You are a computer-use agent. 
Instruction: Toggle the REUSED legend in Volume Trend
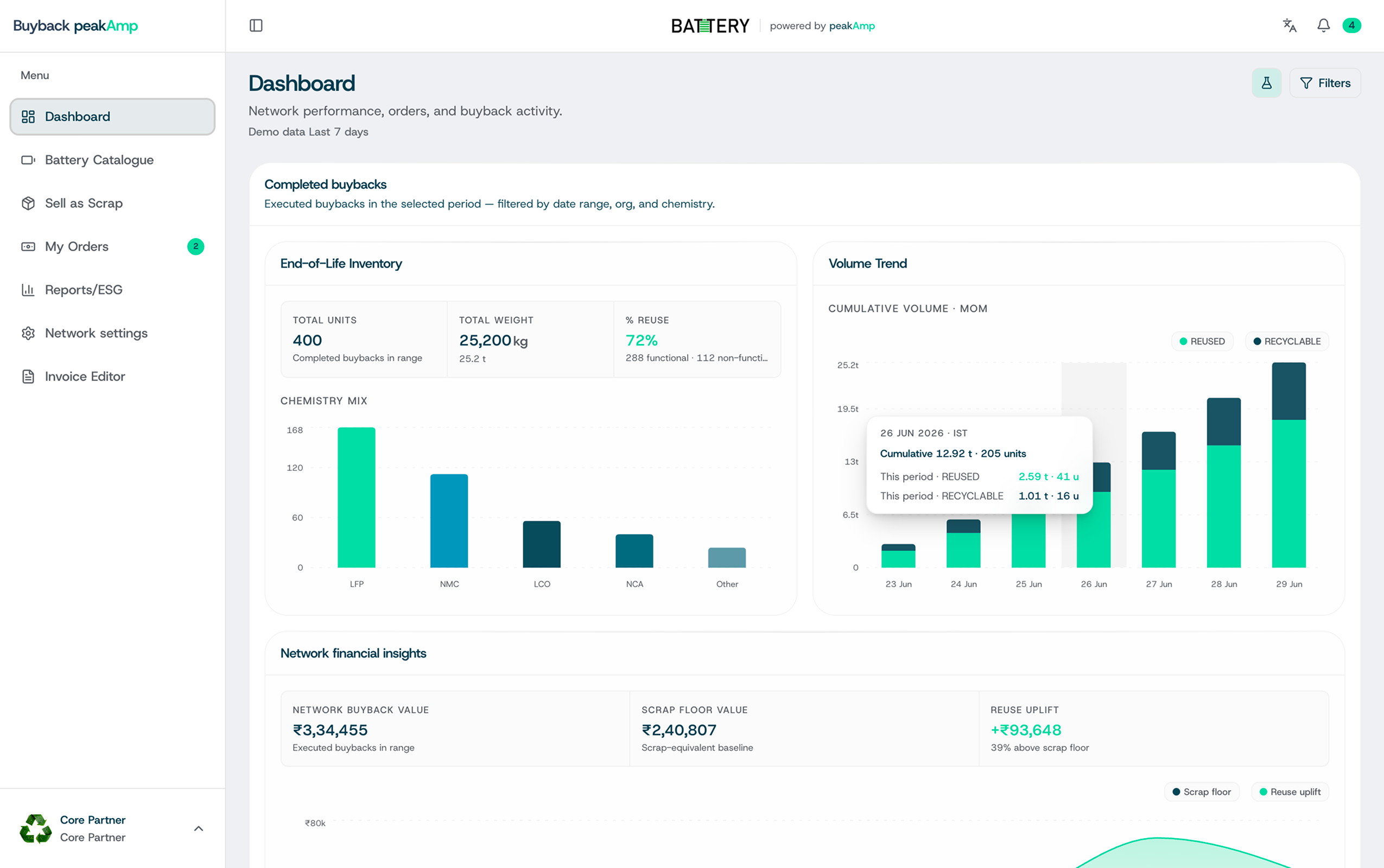pyautogui.click(x=1203, y=341)
